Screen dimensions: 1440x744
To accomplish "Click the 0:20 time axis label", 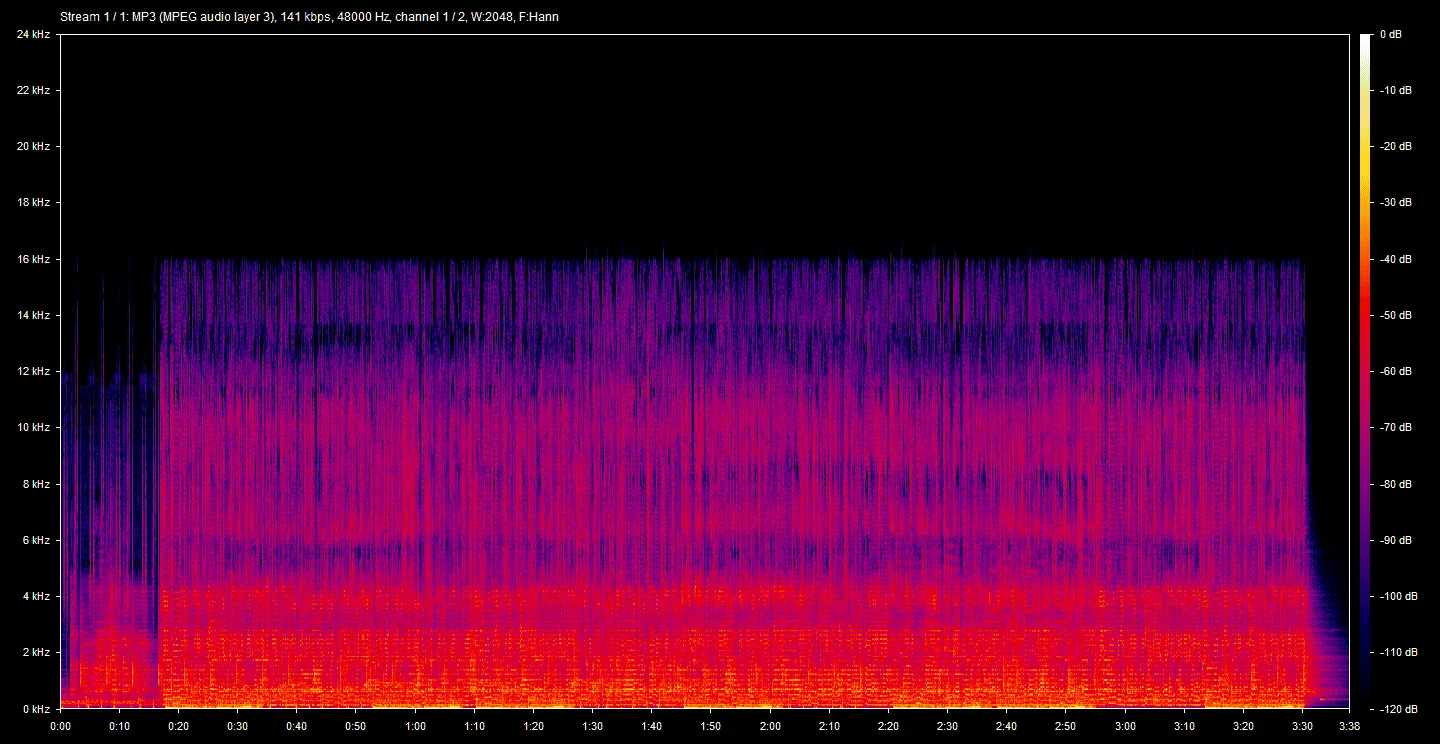I will (x=178, y=726).
